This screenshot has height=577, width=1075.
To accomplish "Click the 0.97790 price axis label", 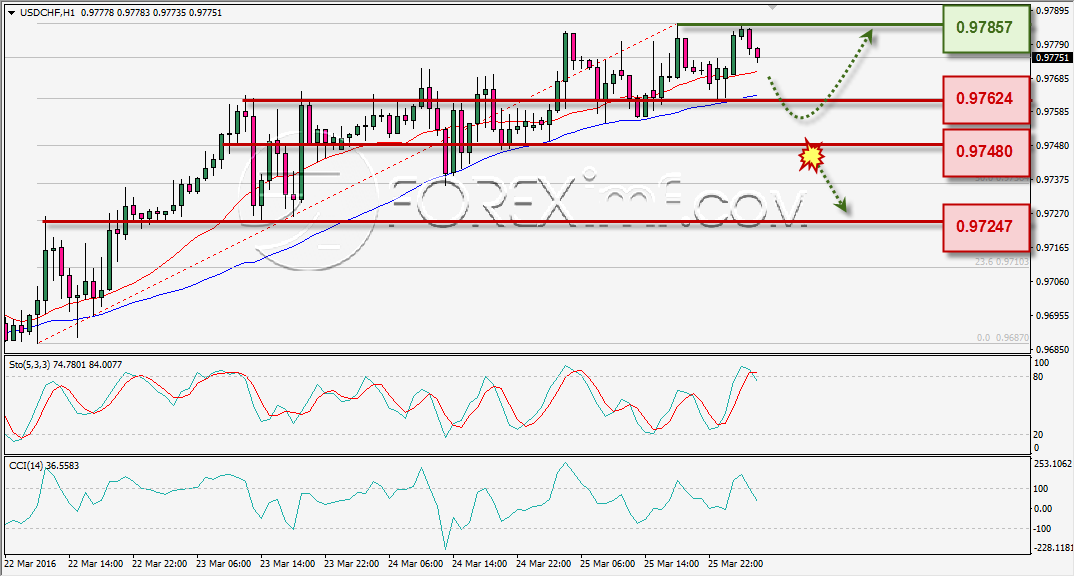I will click(x=1052, y=45).
